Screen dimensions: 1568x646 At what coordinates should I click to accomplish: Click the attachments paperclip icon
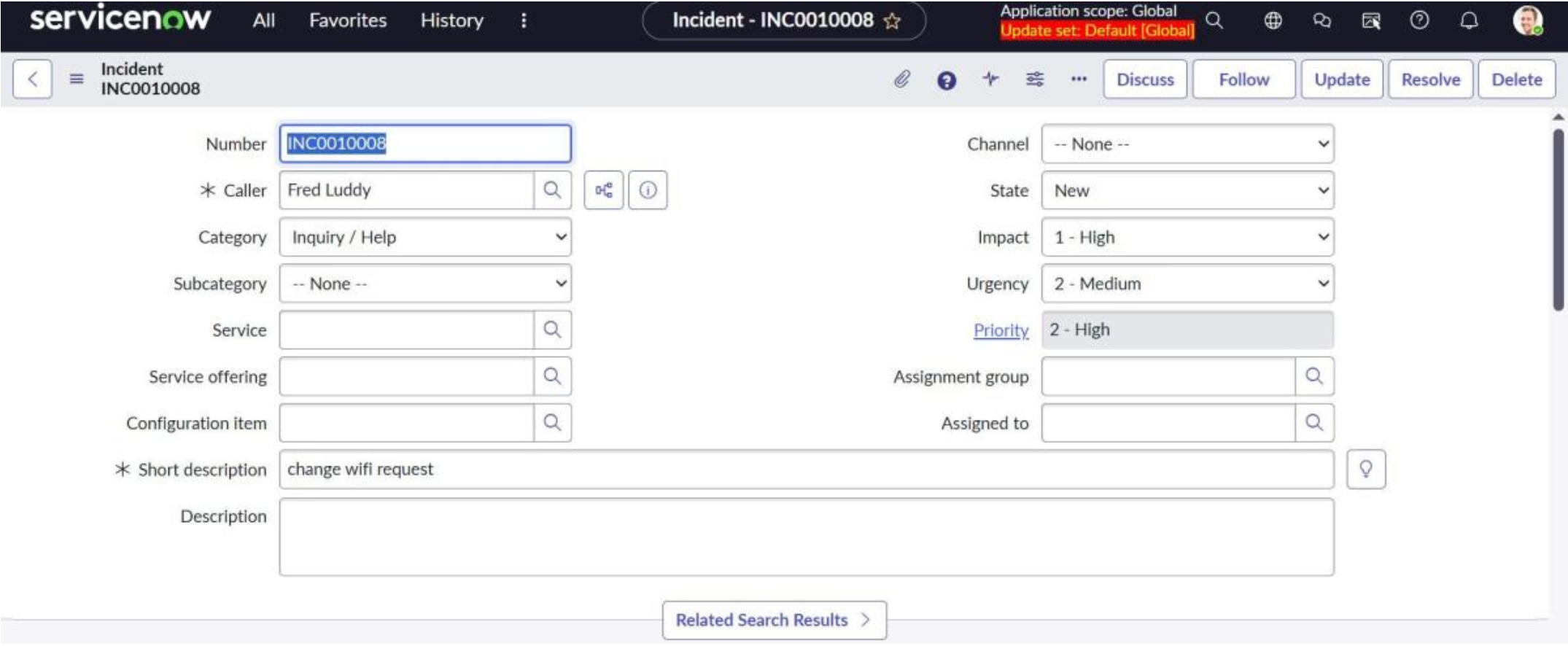902,79
